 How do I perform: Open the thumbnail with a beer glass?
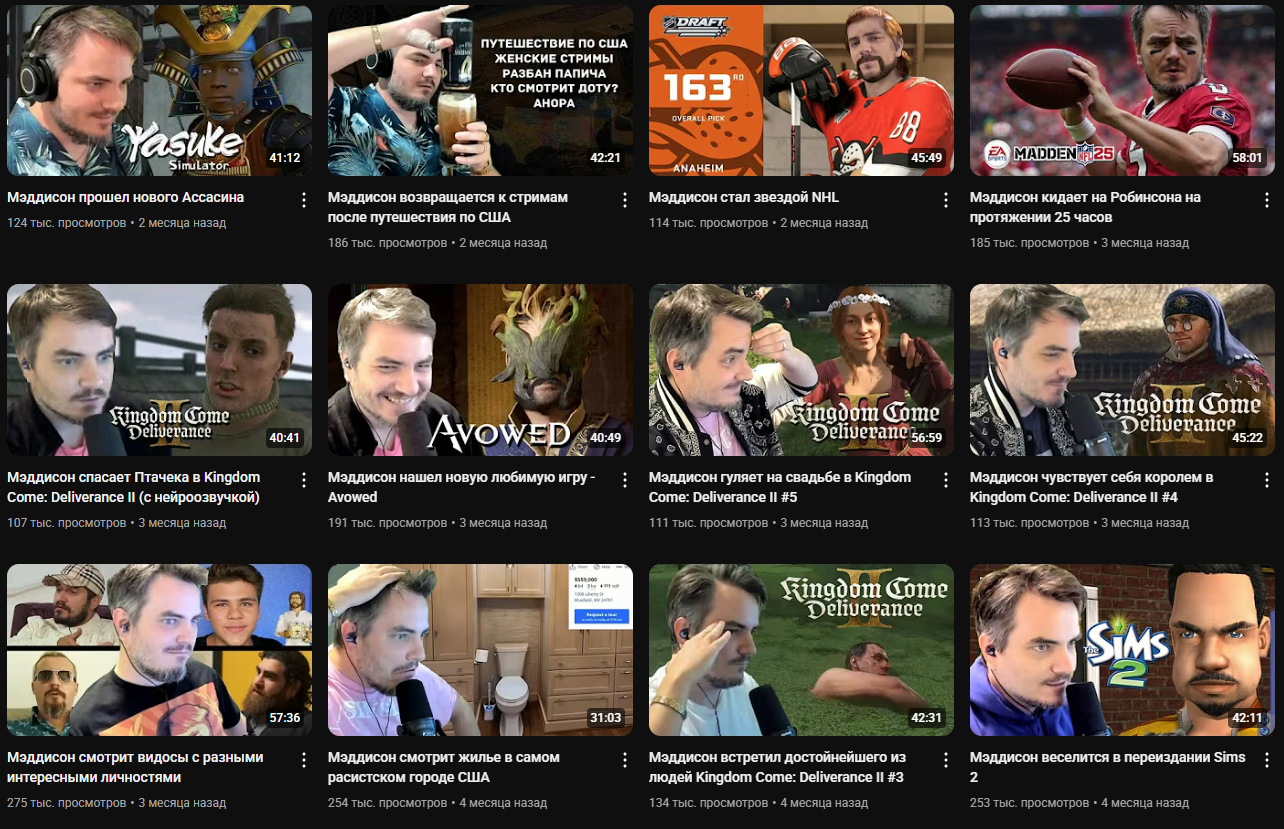(480, 90)
